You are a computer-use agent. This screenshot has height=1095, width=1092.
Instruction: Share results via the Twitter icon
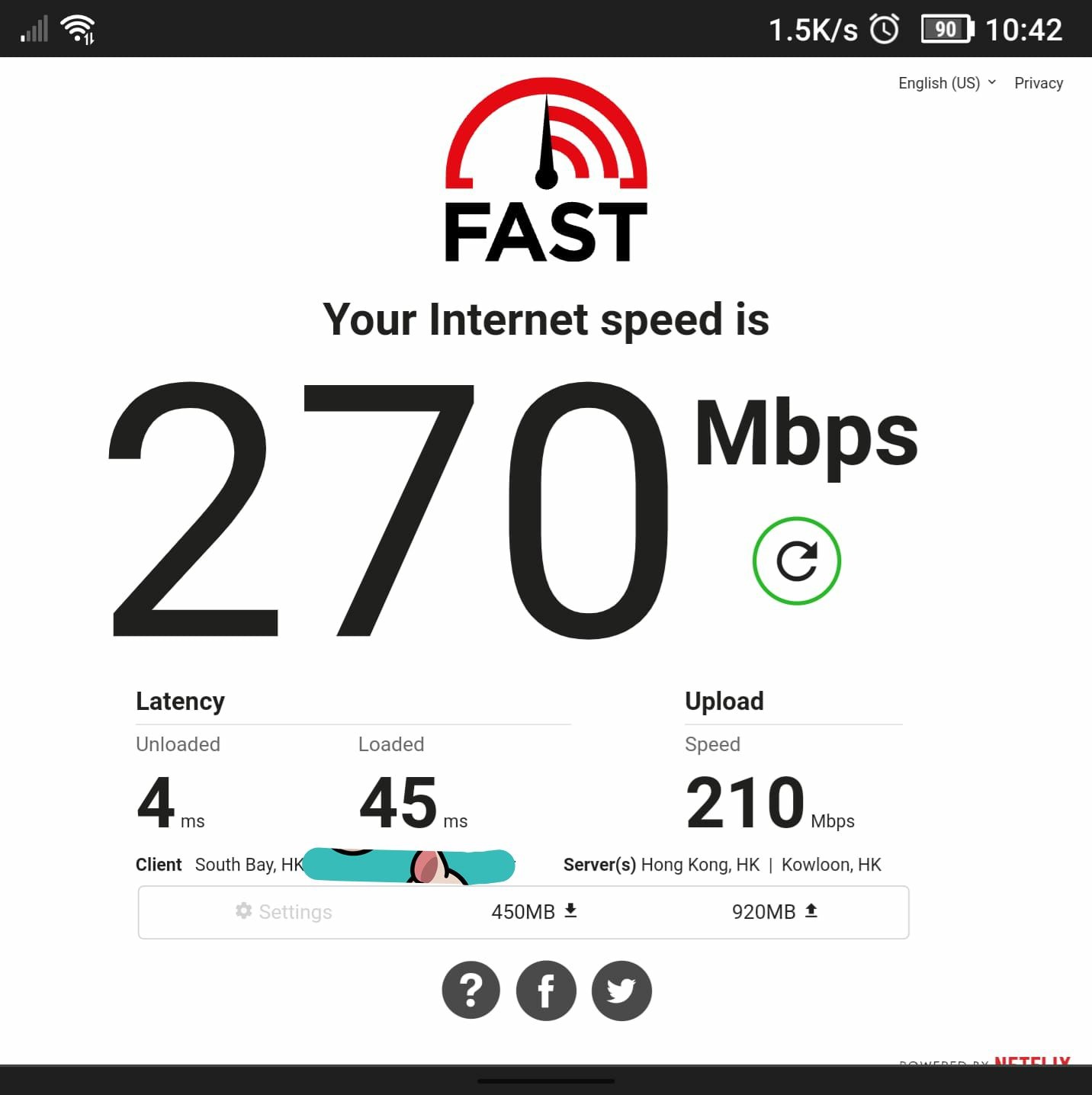tap(621, 991)
